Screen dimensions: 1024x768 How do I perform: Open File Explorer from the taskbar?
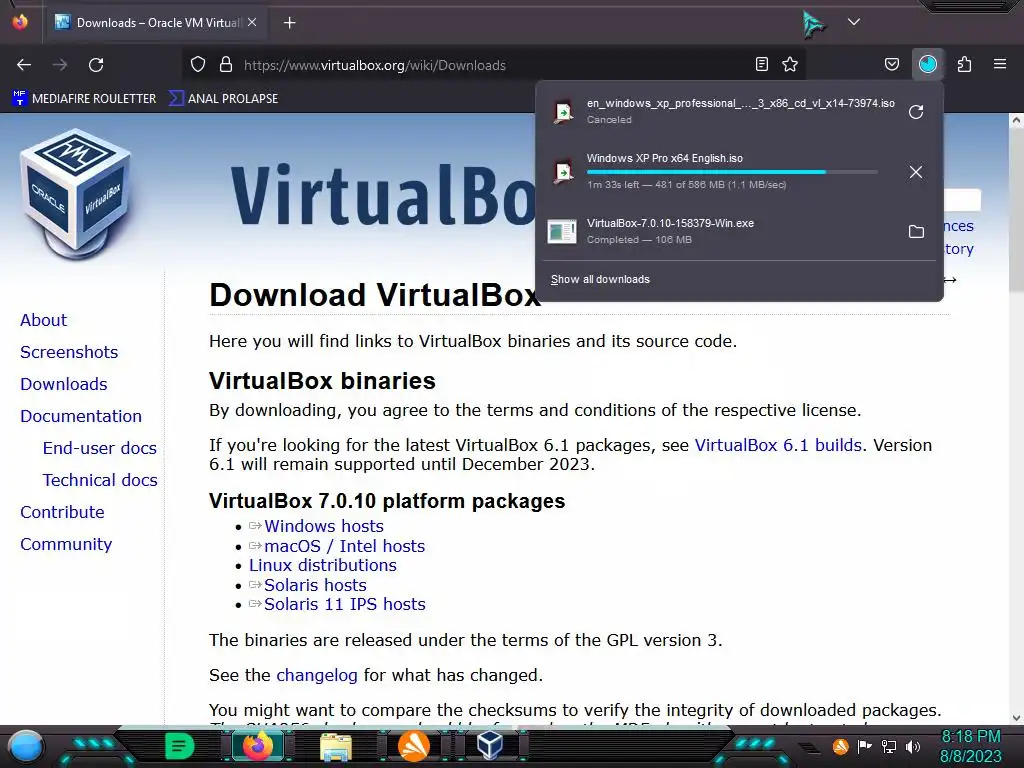336,746
